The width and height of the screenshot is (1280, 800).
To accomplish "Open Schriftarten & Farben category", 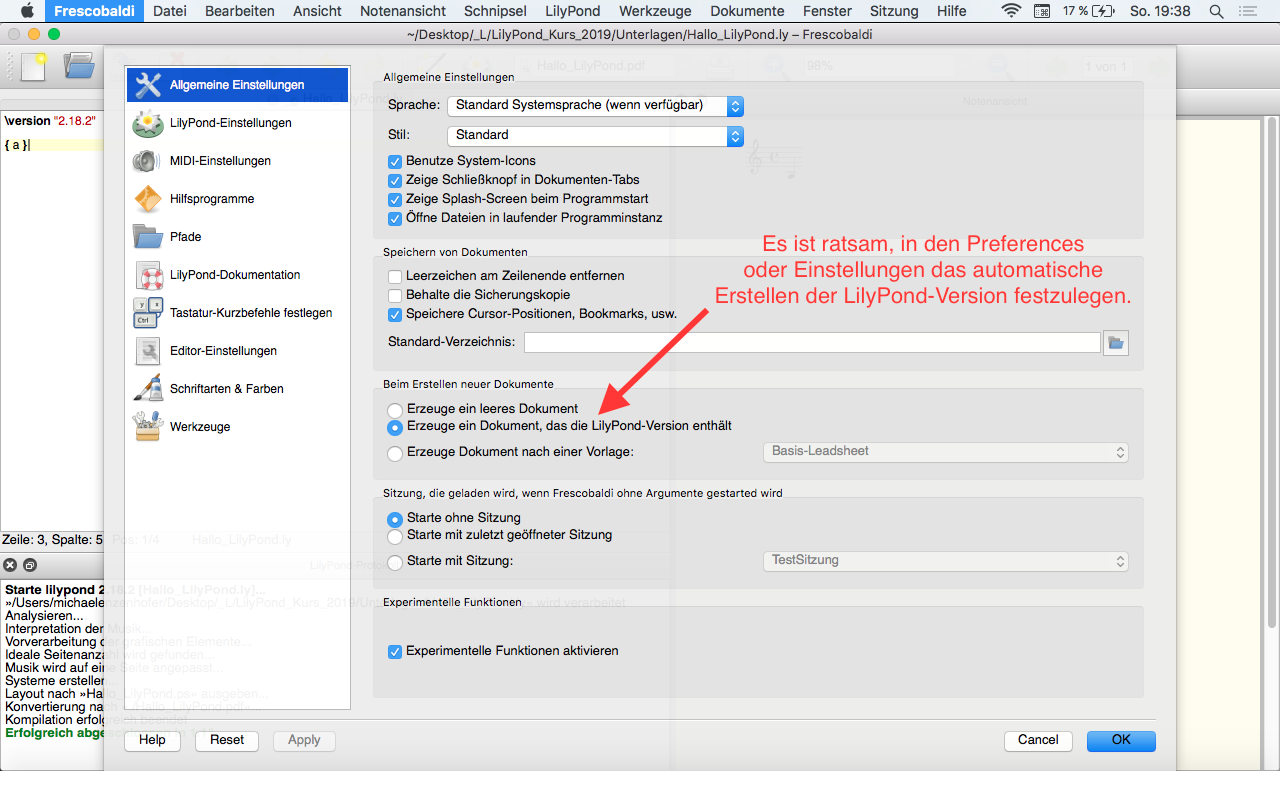I will coord(237,389).
